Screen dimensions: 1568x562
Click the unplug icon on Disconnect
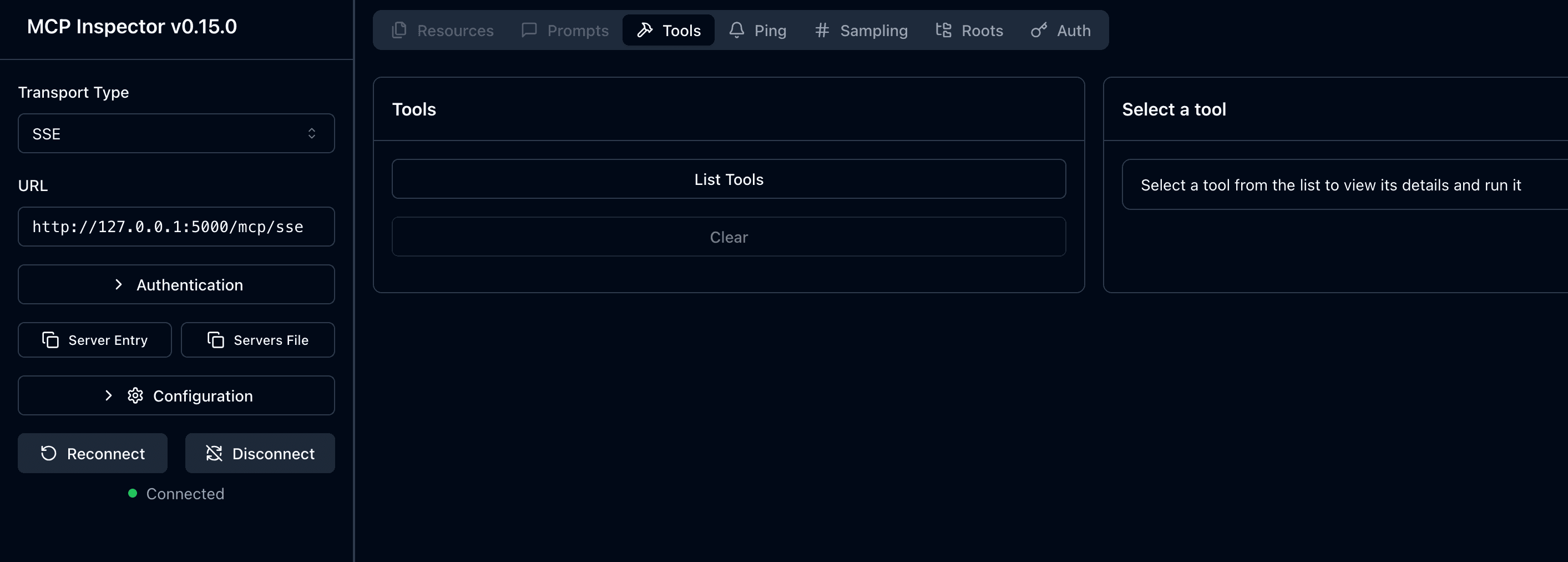point(214,453)
